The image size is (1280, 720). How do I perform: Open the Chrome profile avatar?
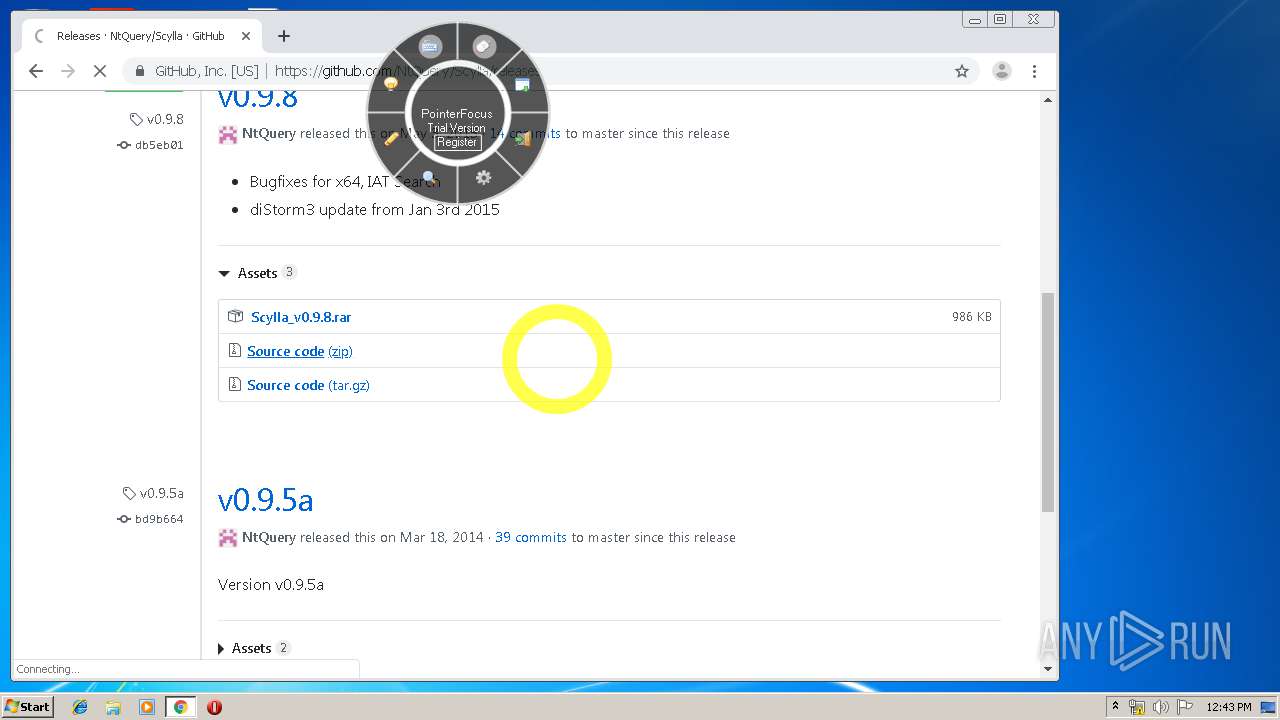pos(1001,71)
